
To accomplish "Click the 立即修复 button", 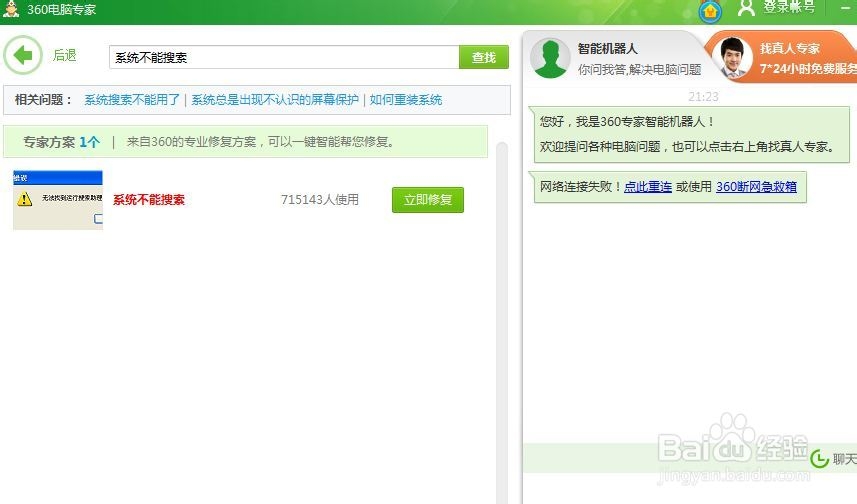I will pyautogui.click(x=428, y=200).
